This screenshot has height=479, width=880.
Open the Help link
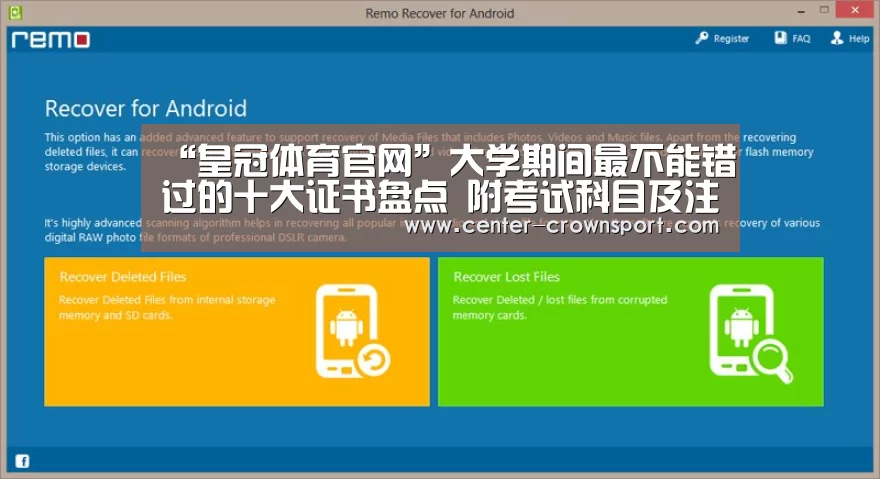(x=850, y=38)
